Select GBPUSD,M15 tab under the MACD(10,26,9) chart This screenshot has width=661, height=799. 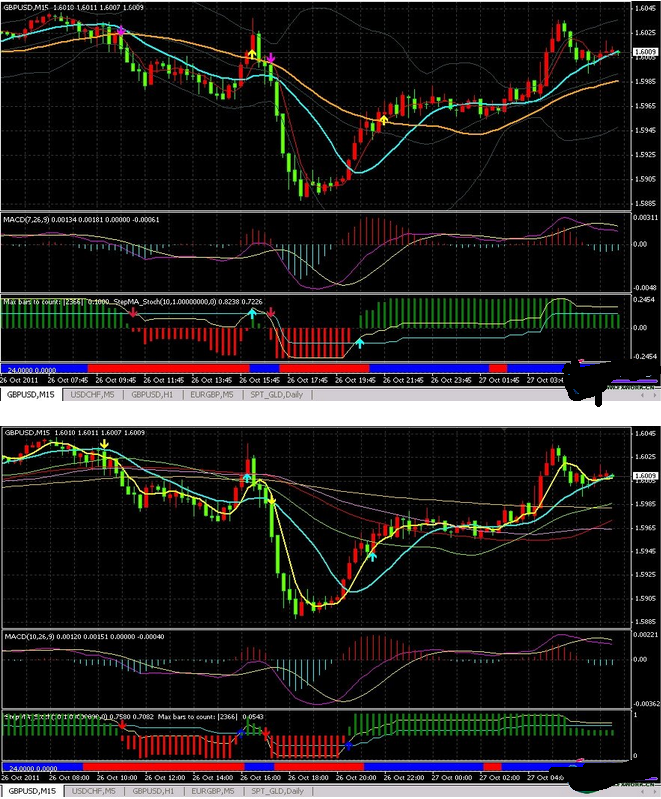[x=32, y=791]
